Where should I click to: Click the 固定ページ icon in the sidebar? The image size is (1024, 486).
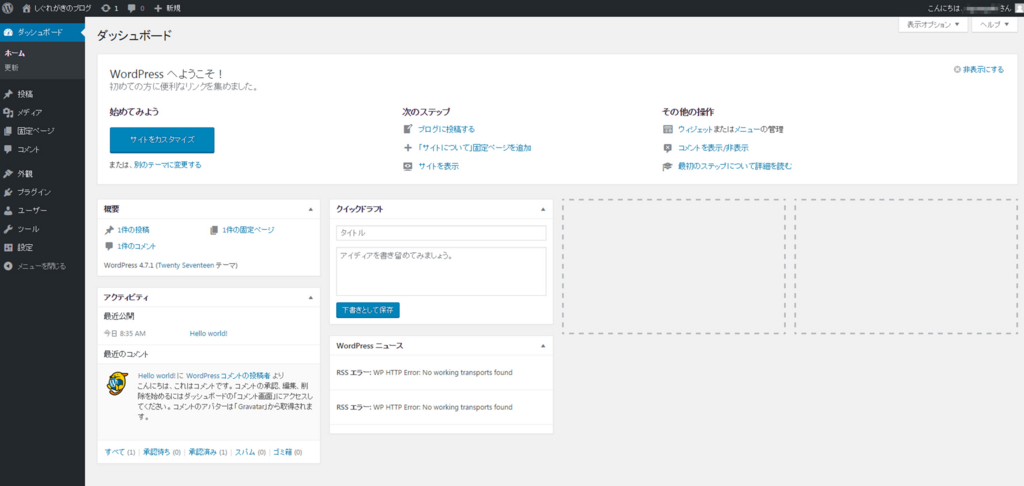tap(8, 131)
